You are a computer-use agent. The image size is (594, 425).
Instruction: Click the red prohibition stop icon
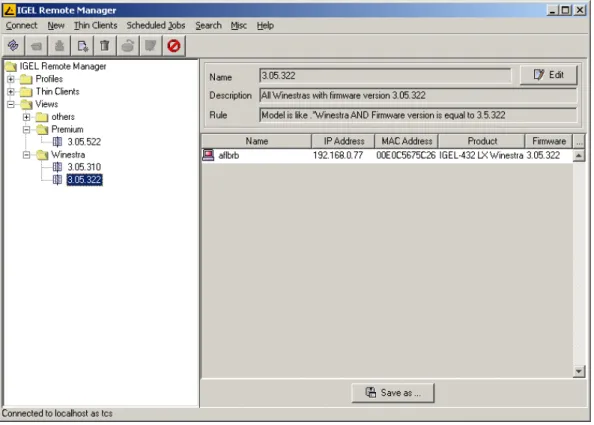[x=174, y=46]
